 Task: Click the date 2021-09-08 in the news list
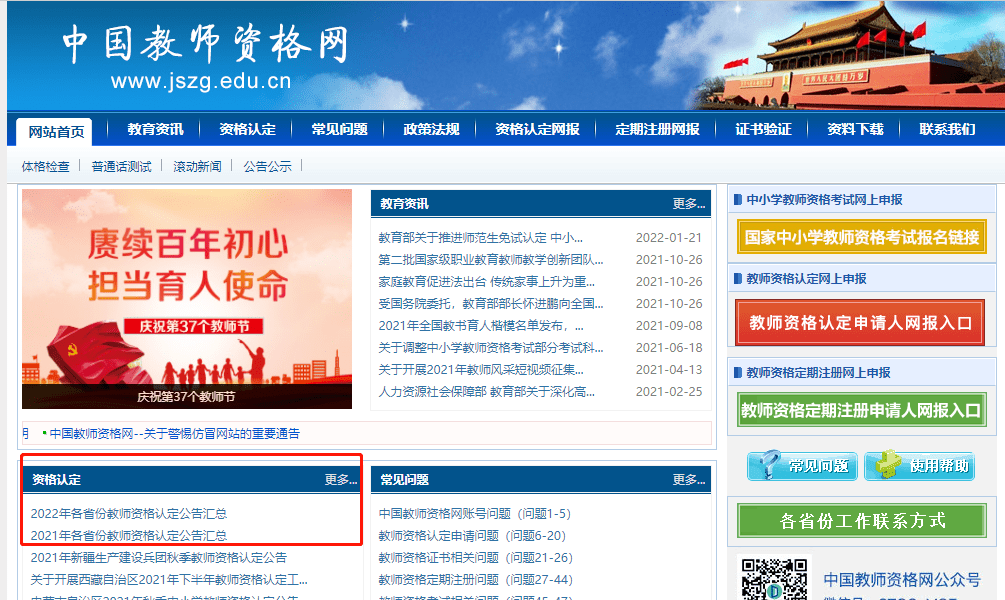point(669,326)
